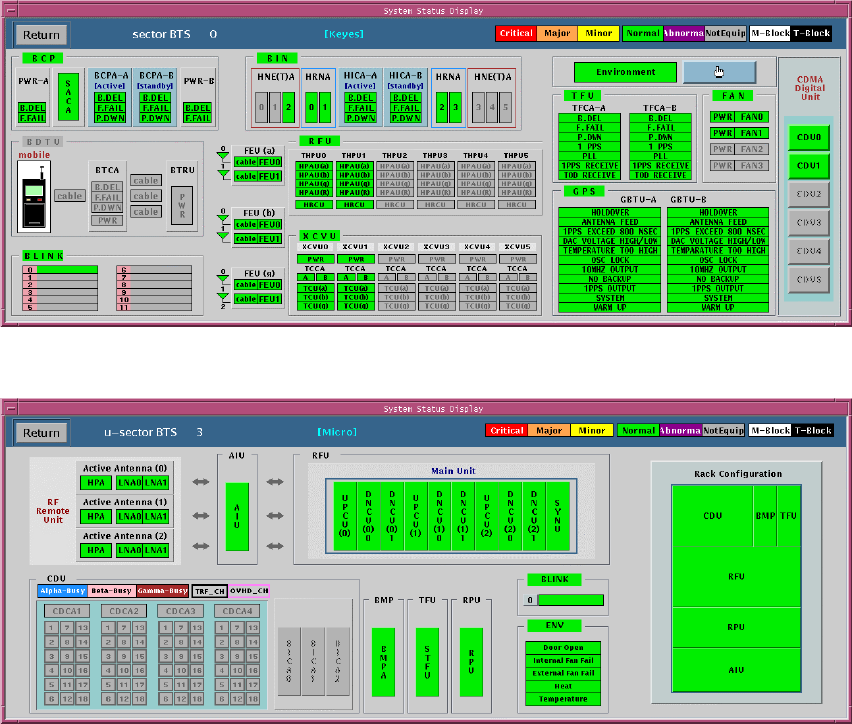Click LNA1 of Active Antenna (2)
Screen dimensions: 852x724
(156, 550)
